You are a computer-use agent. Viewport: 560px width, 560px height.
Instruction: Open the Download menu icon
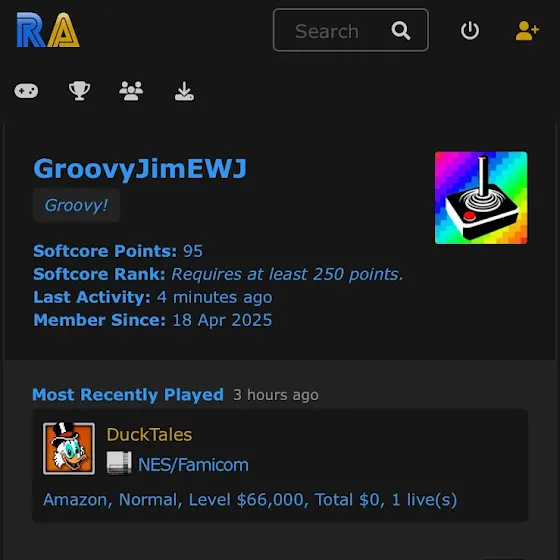(184, 91)
